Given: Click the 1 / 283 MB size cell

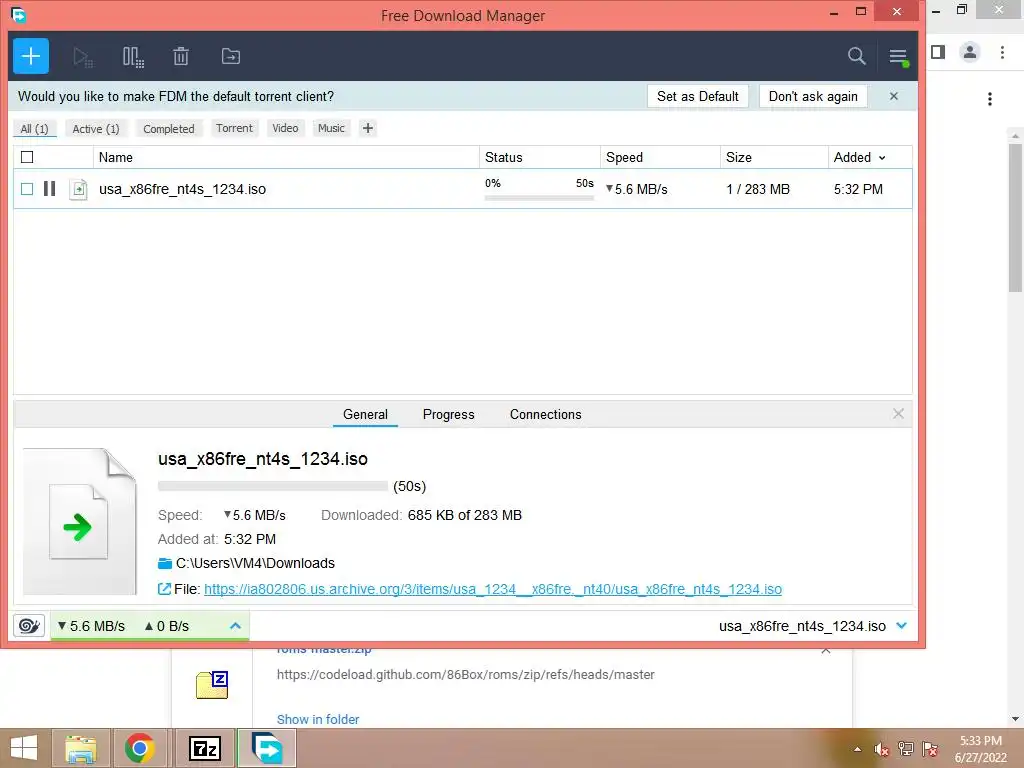Looking at the screenshot, I should click(758, 189).
